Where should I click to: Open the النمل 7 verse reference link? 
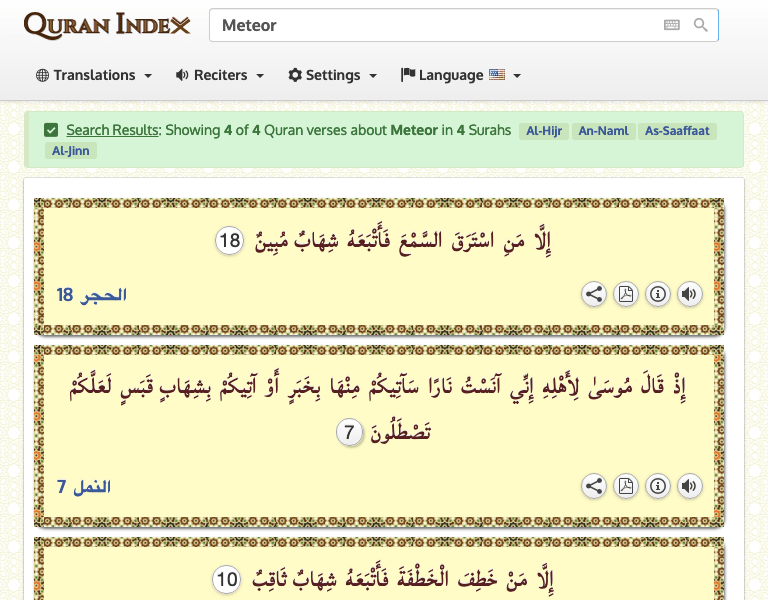tap(84, 487)
